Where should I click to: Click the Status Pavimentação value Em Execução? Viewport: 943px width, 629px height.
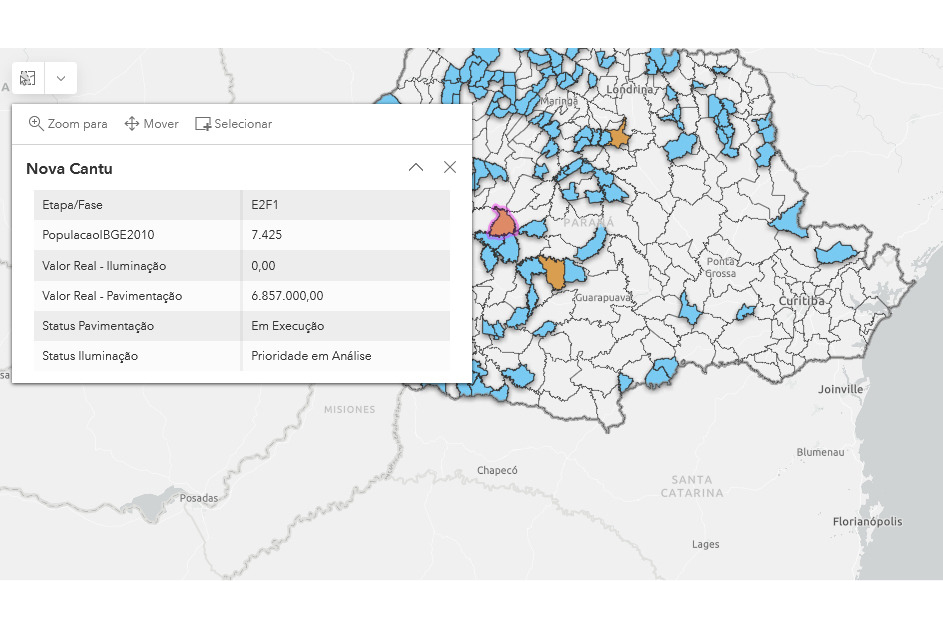click(287, 326)
